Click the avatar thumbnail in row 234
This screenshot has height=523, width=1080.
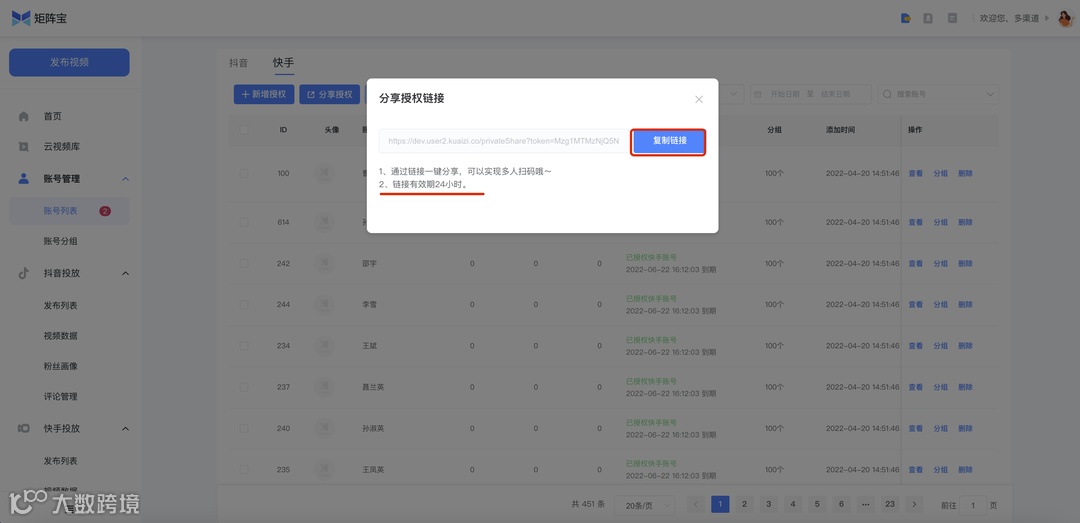[x=323, y=346]
